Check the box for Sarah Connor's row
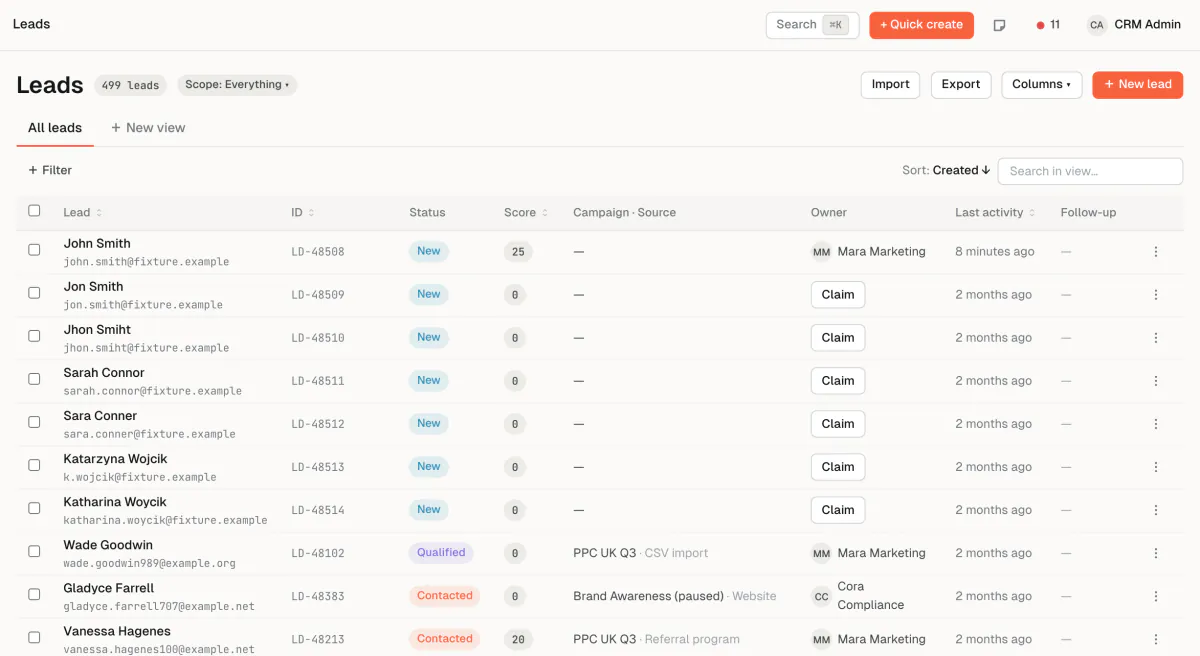This screenshot has width=1200, height=656. pyautogui.click(x=34, y=379)
